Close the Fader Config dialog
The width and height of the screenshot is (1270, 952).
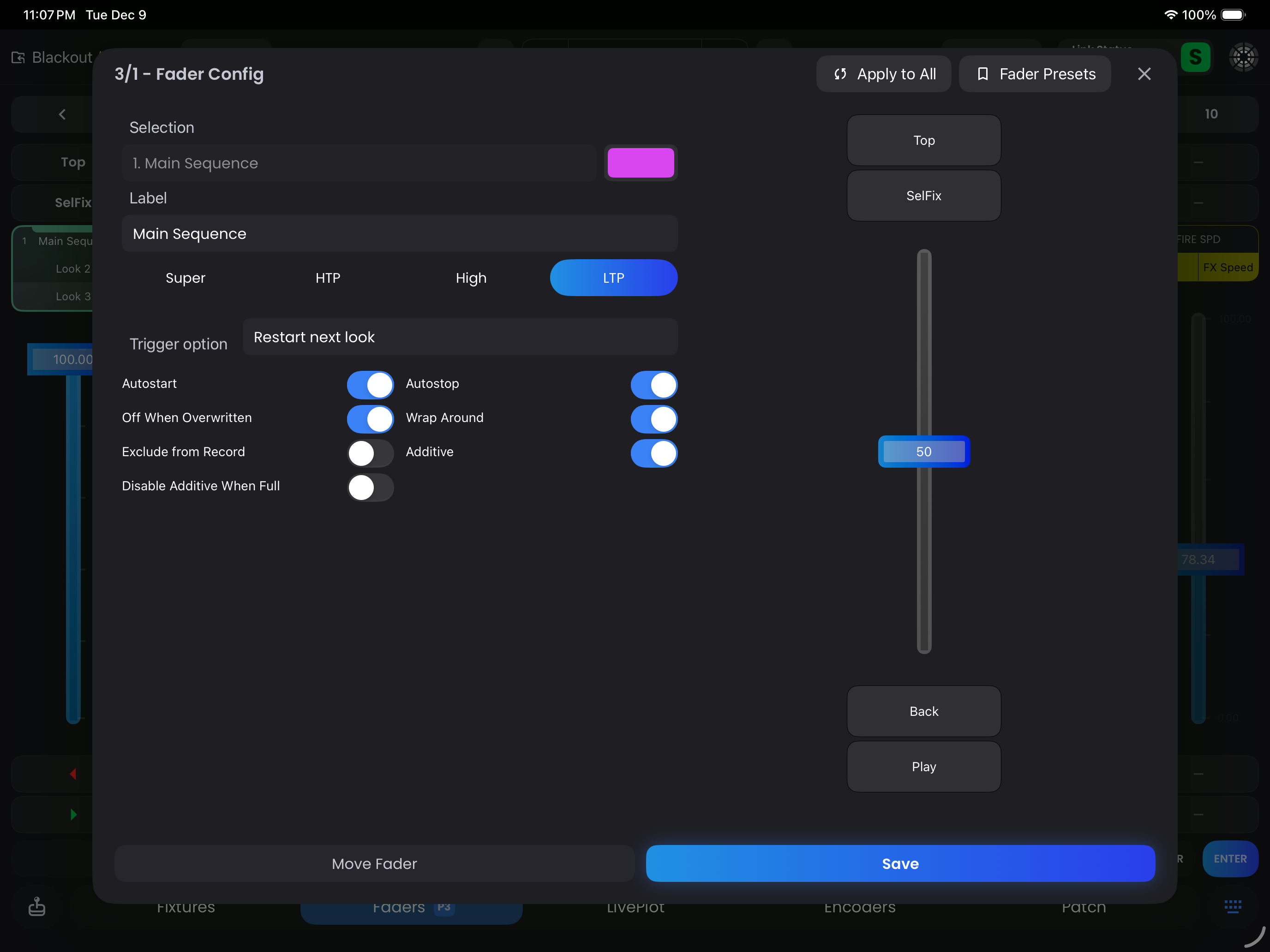click(1144, 74)
